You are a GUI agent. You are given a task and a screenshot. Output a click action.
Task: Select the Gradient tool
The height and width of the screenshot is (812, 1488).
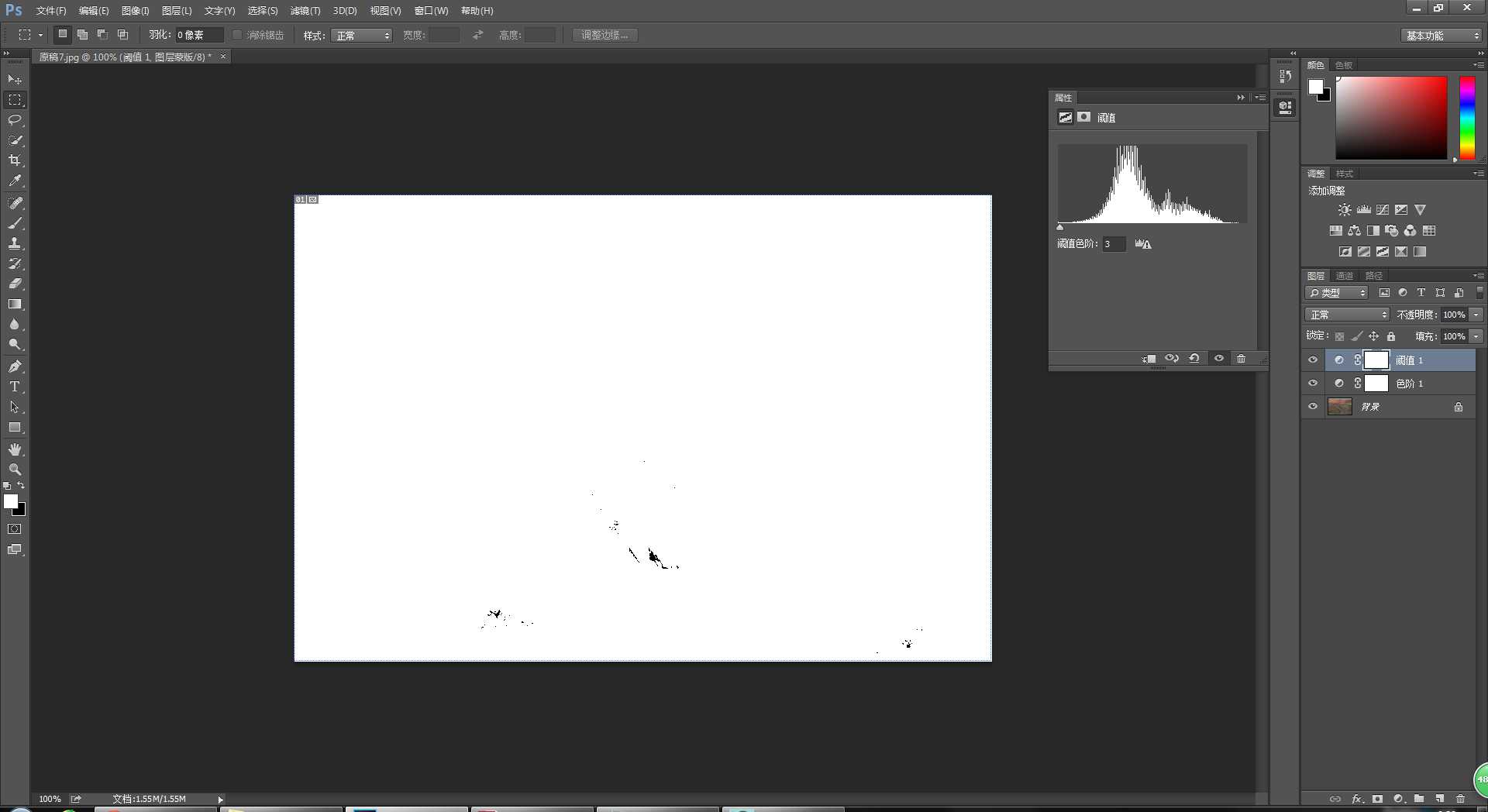(x=15, y=304)
